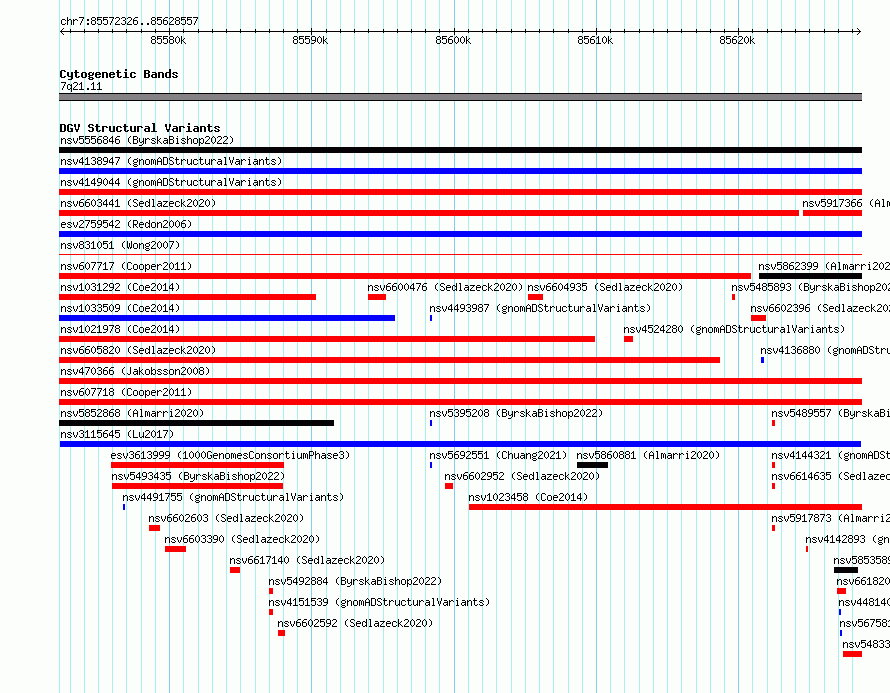Click the nsv1031292 red variant bar
This screenshot has width=890, height=693.
187,297
